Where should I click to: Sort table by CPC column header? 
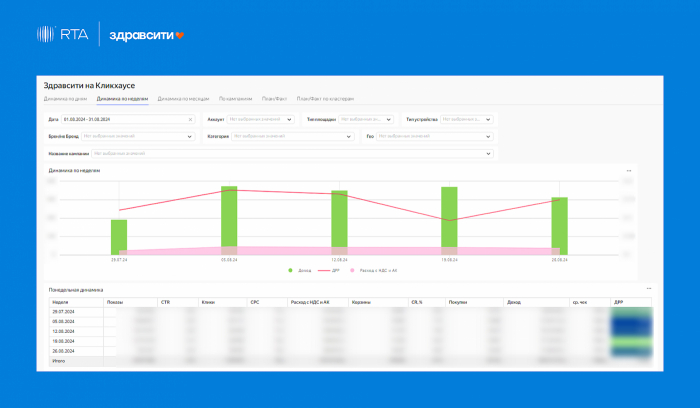267,302
